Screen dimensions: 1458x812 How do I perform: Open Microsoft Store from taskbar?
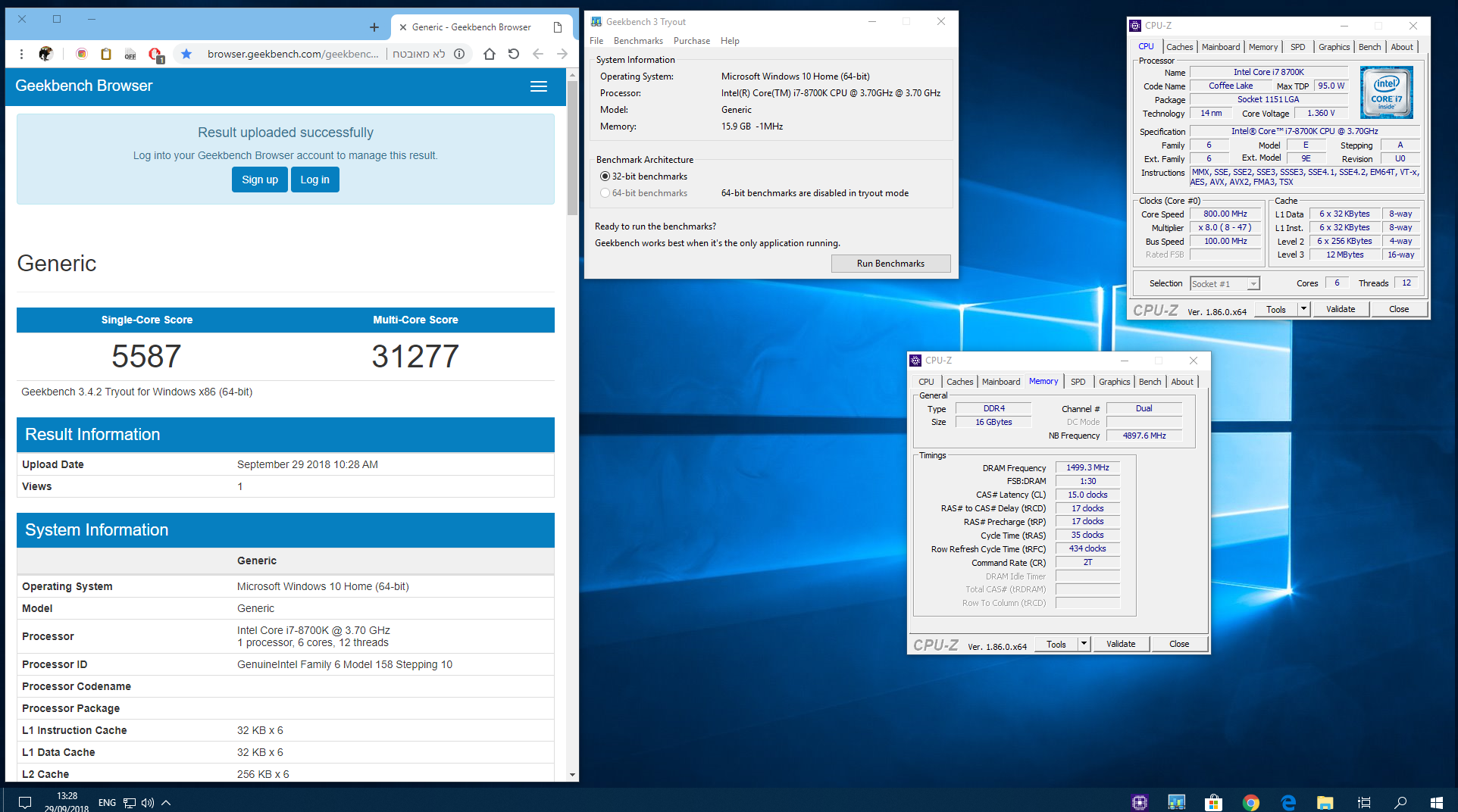[x=1214, y=802]
